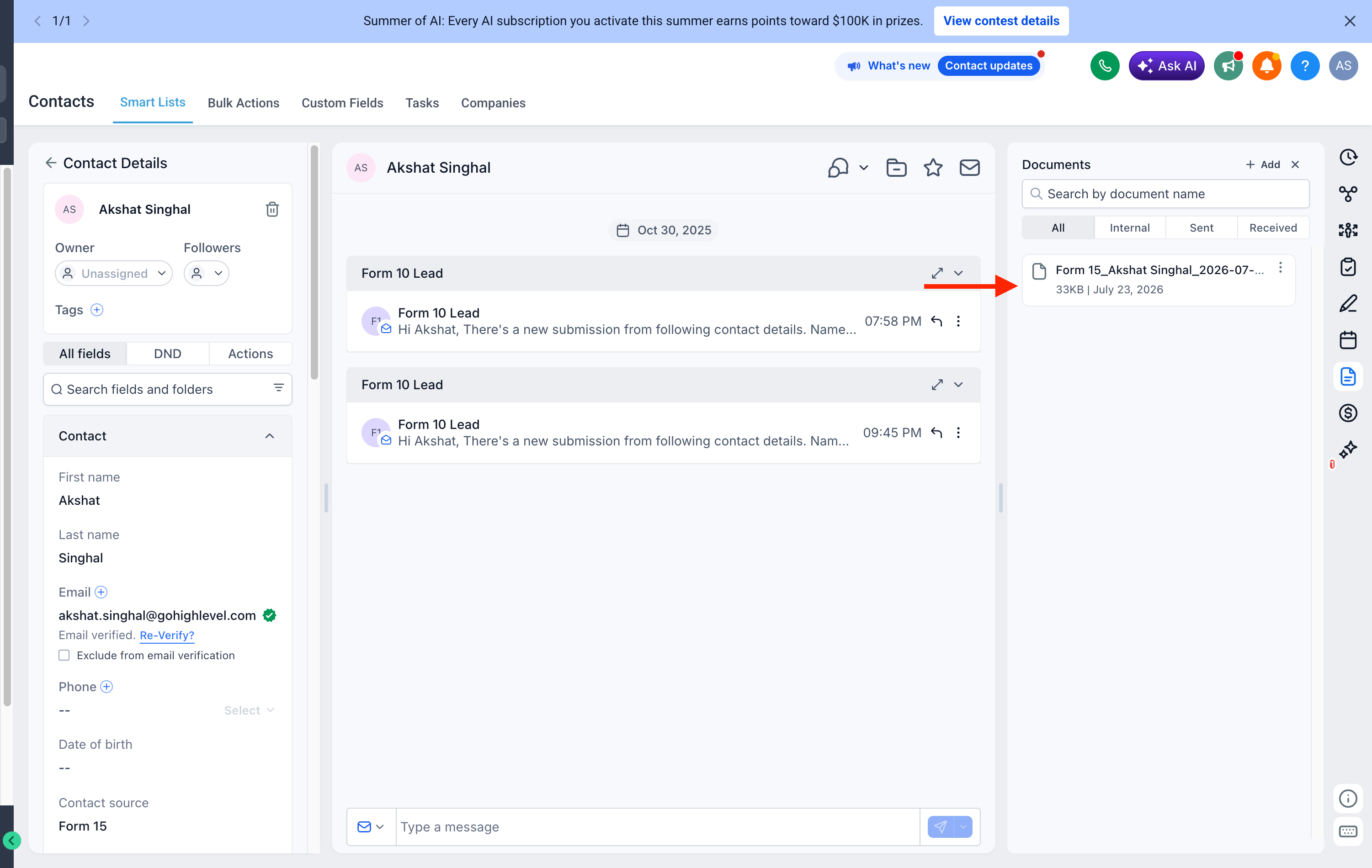
Task: Click the Search by document name field
Action: point(1165,194)
